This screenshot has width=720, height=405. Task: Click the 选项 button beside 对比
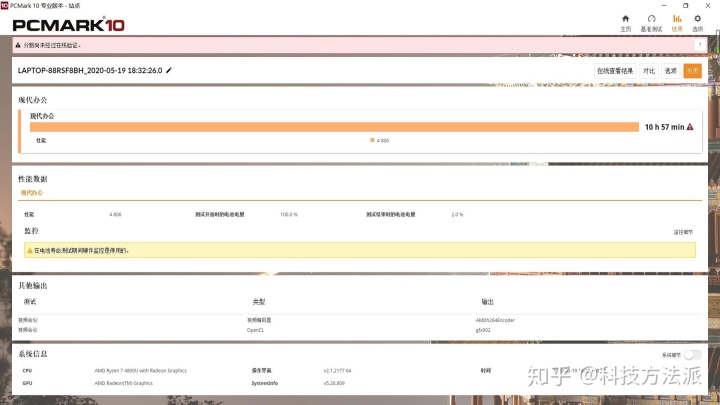point(671,71)
